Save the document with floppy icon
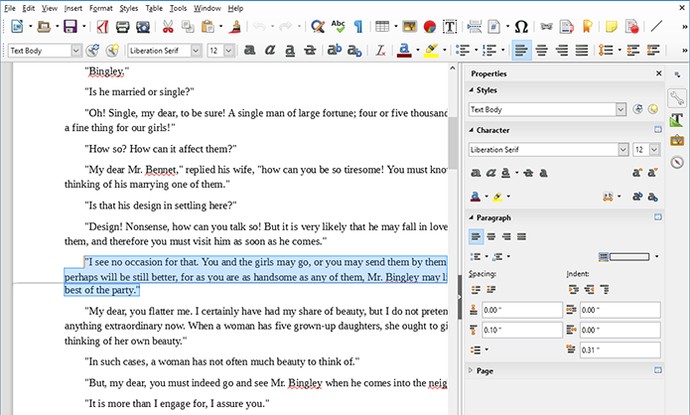Viewport: 690px width, 415px height. click(x=70, y=27)
